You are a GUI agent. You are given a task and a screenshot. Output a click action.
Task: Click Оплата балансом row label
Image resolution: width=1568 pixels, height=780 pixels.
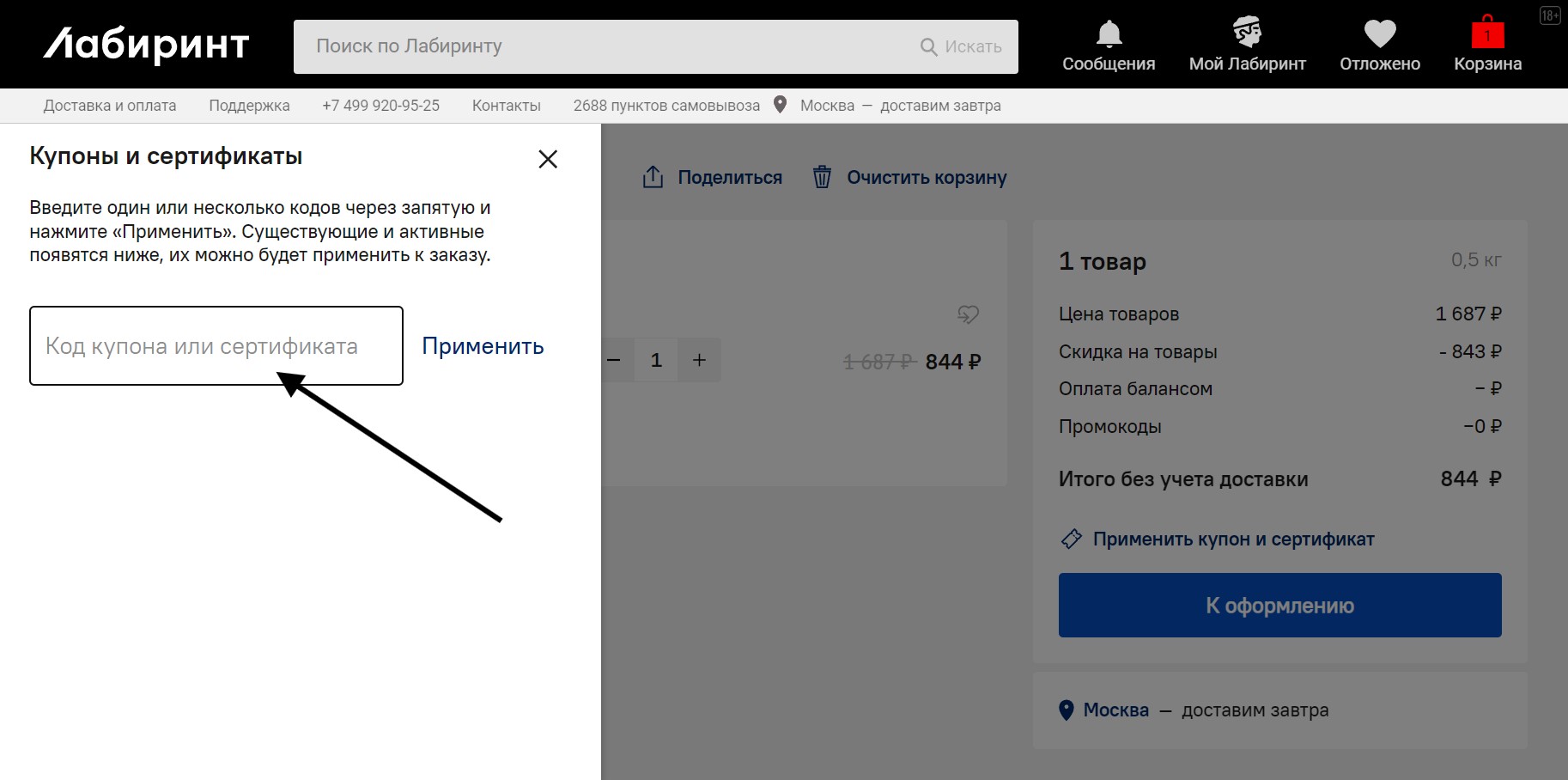coord(1135,389)
